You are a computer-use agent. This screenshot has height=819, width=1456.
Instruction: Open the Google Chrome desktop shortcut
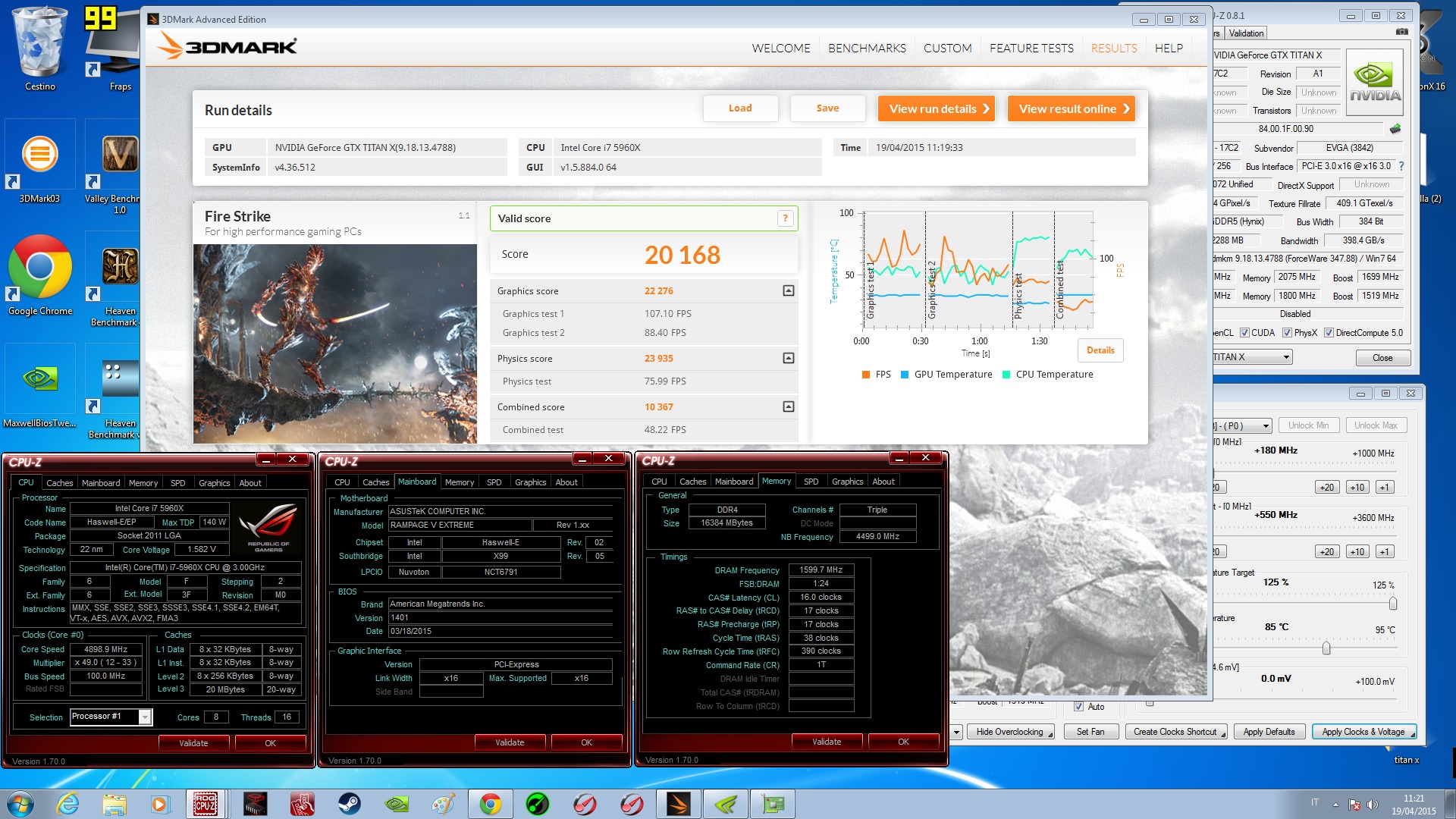(39, 275)
